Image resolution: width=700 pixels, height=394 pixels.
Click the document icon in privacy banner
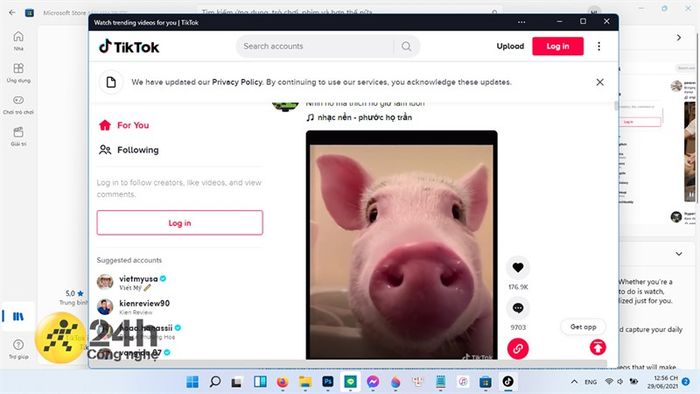click(111, 82)
